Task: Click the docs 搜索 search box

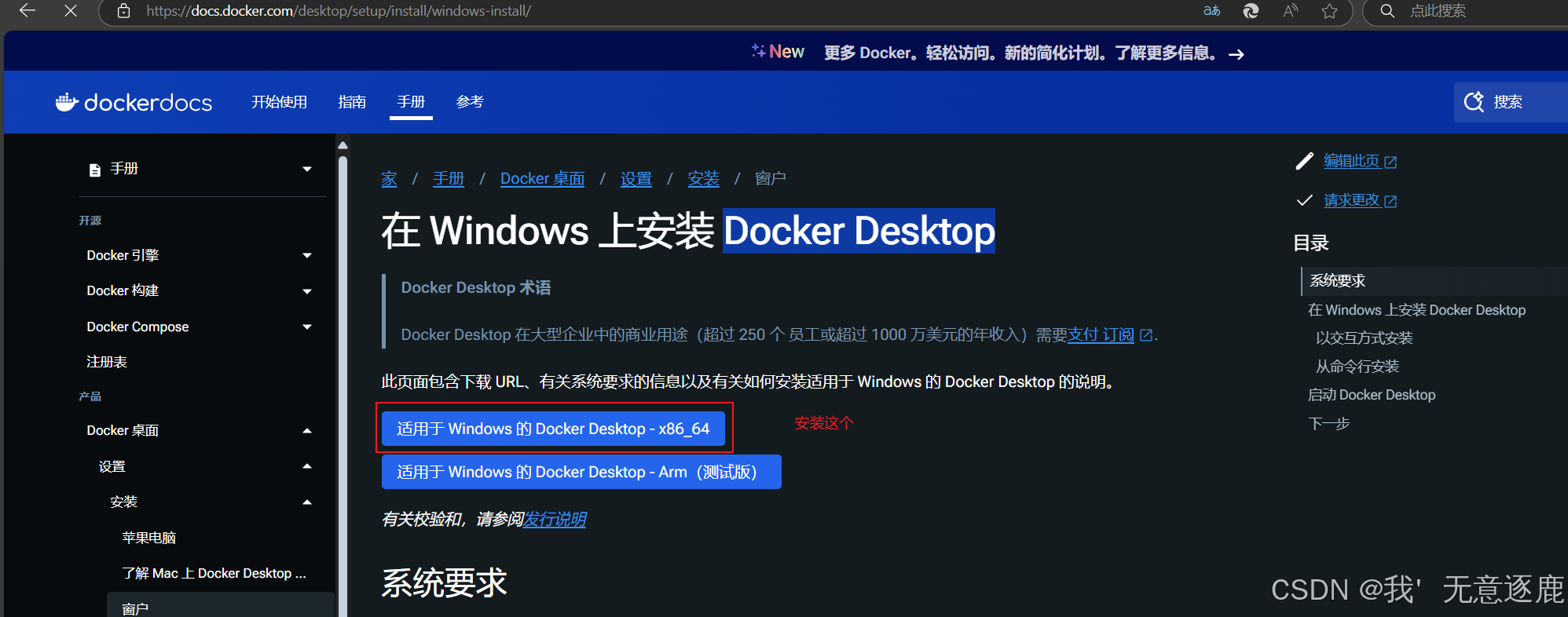Action: (1511, 102)
